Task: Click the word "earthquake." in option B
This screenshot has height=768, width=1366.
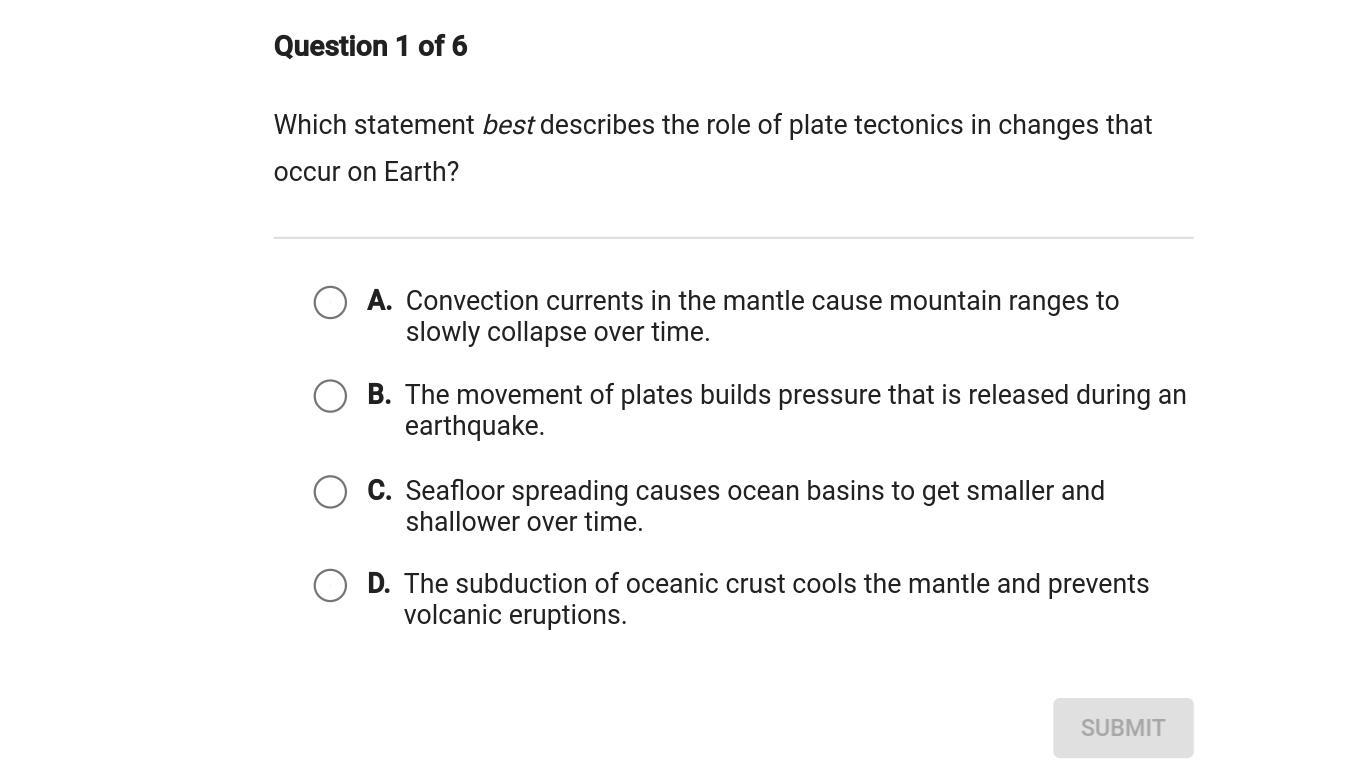Action: coord(474,426)
